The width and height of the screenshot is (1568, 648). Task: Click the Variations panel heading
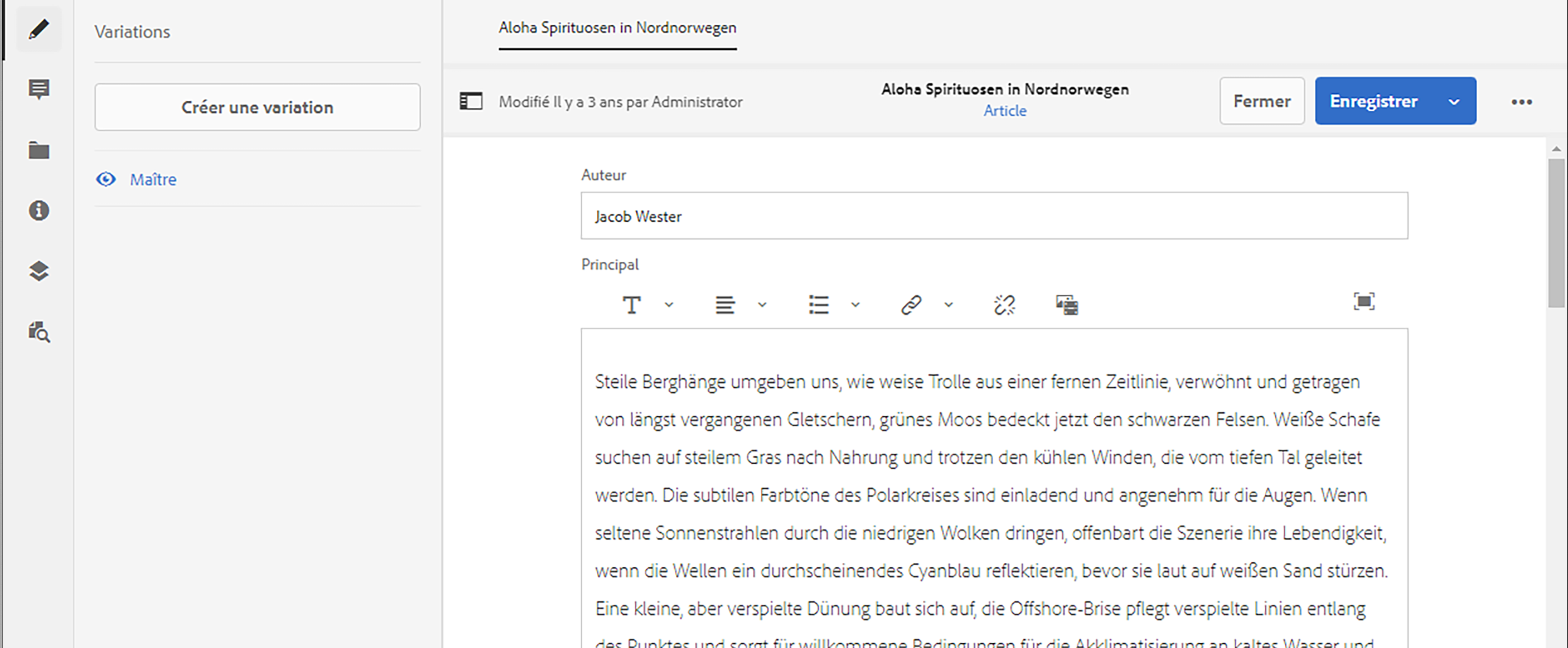132,32
